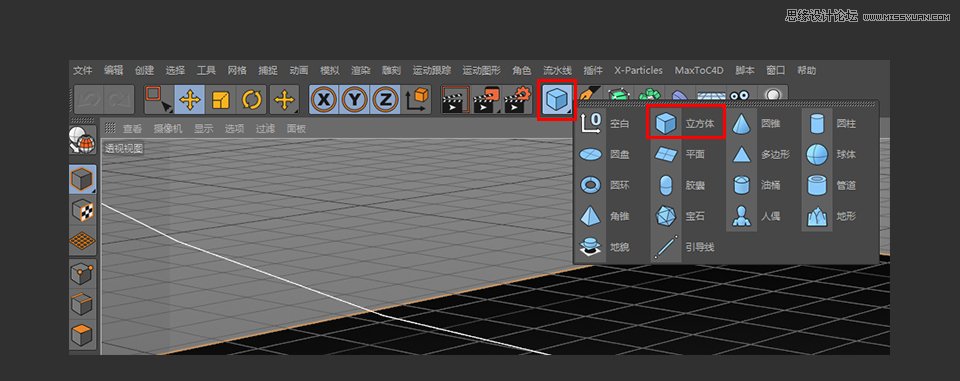Open the 工具 menu
Viewport: 960px width, 381px height.
coord(206,70)
